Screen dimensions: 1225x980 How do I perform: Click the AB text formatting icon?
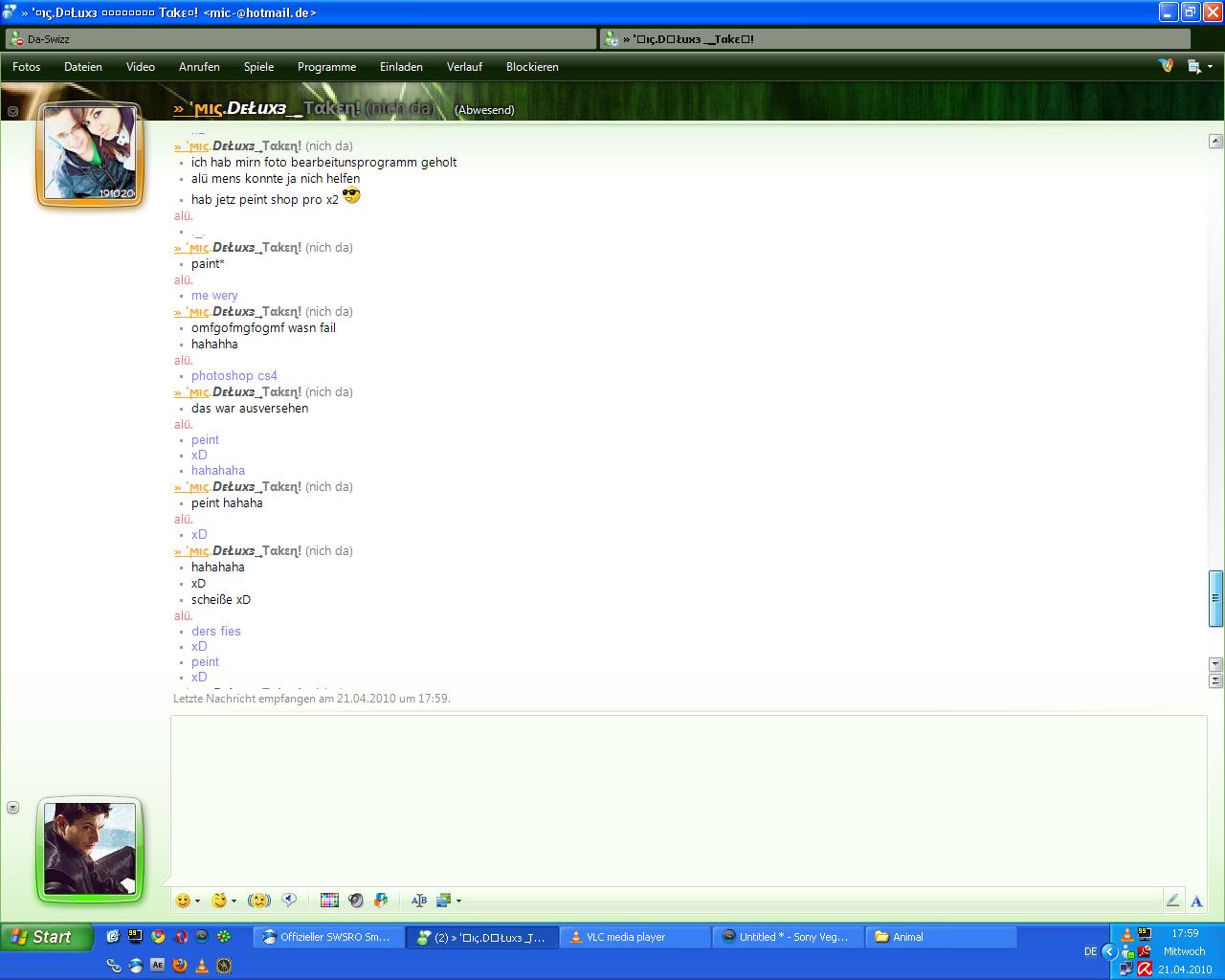[x=418, y=901]
